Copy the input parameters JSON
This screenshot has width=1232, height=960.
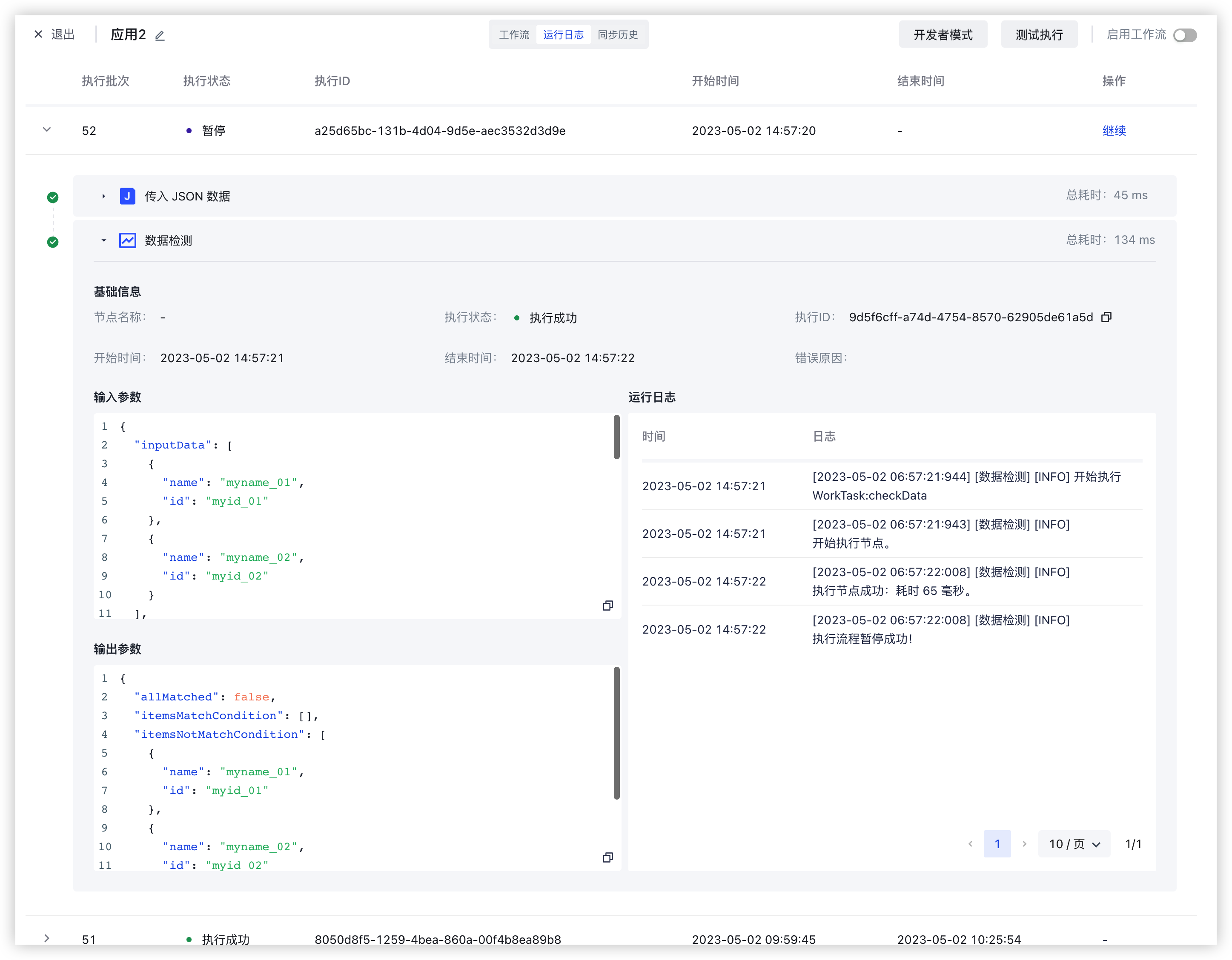(607, 606)
